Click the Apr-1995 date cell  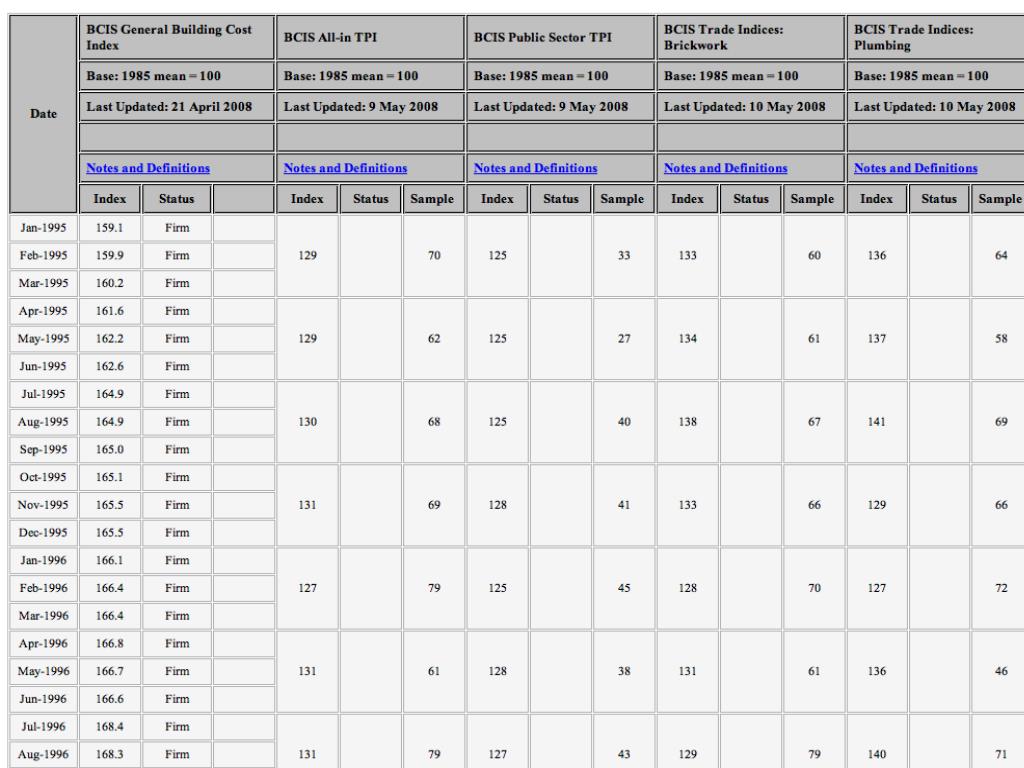click(x=43, y=311)
